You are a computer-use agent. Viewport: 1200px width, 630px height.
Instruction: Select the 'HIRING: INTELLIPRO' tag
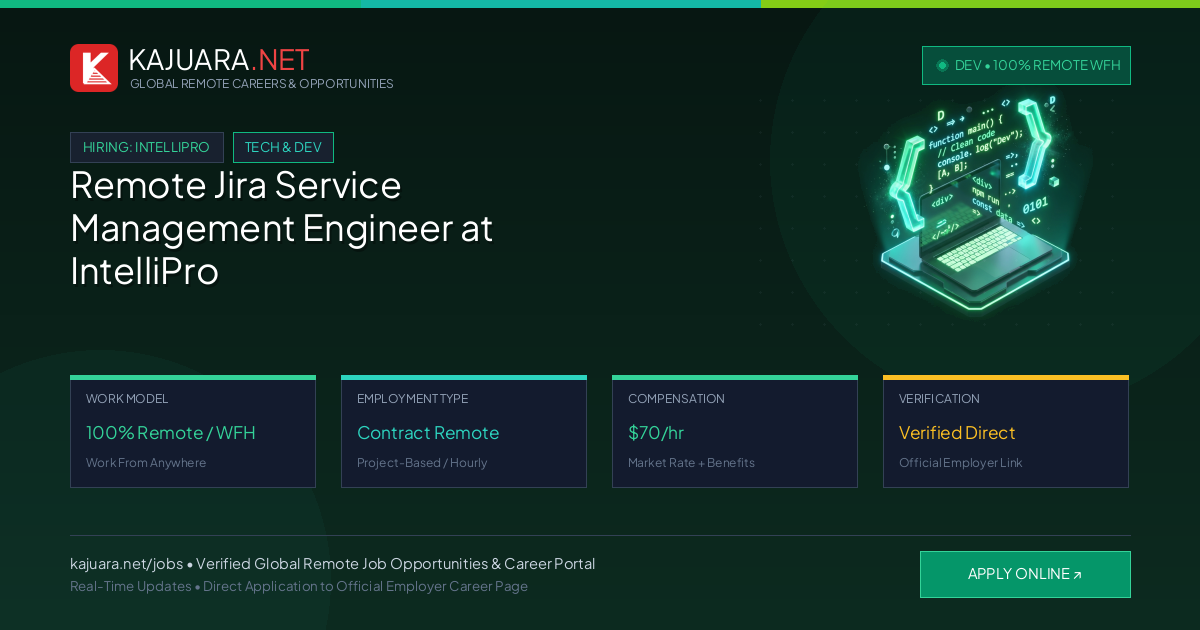pyautogui.click(x=147, y=147)
